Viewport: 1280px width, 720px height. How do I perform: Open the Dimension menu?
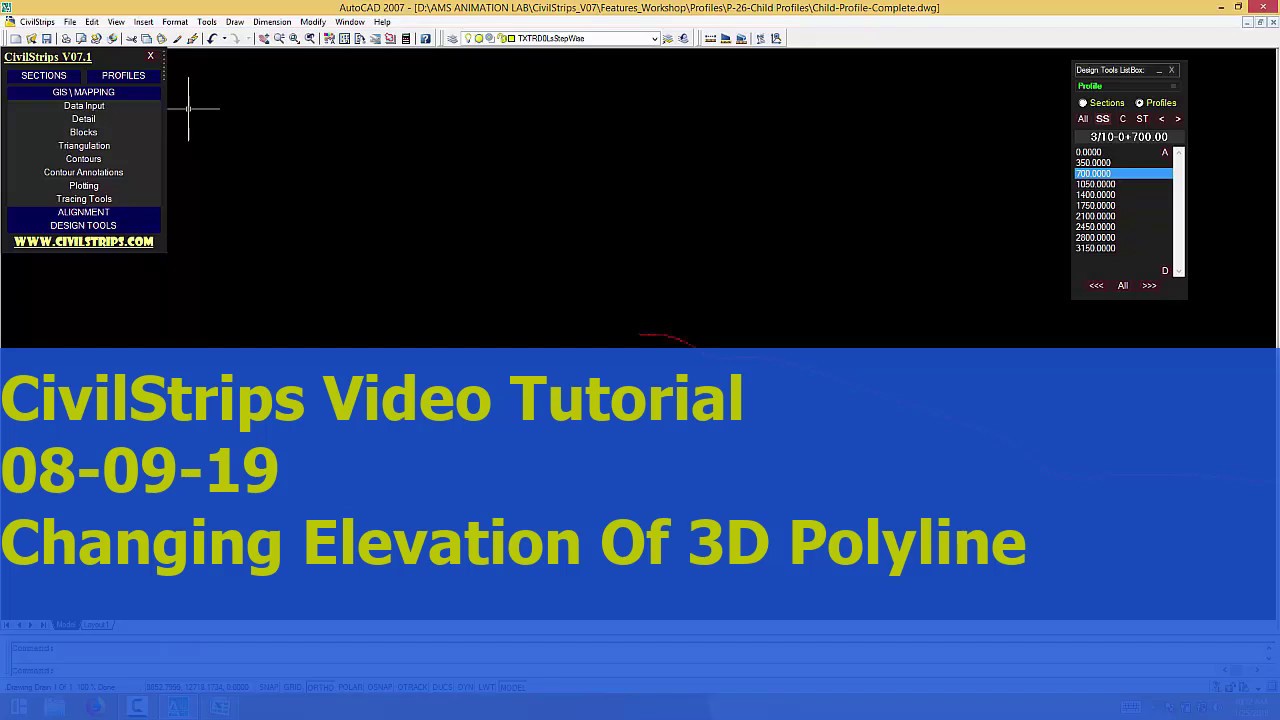click(272, 22)
